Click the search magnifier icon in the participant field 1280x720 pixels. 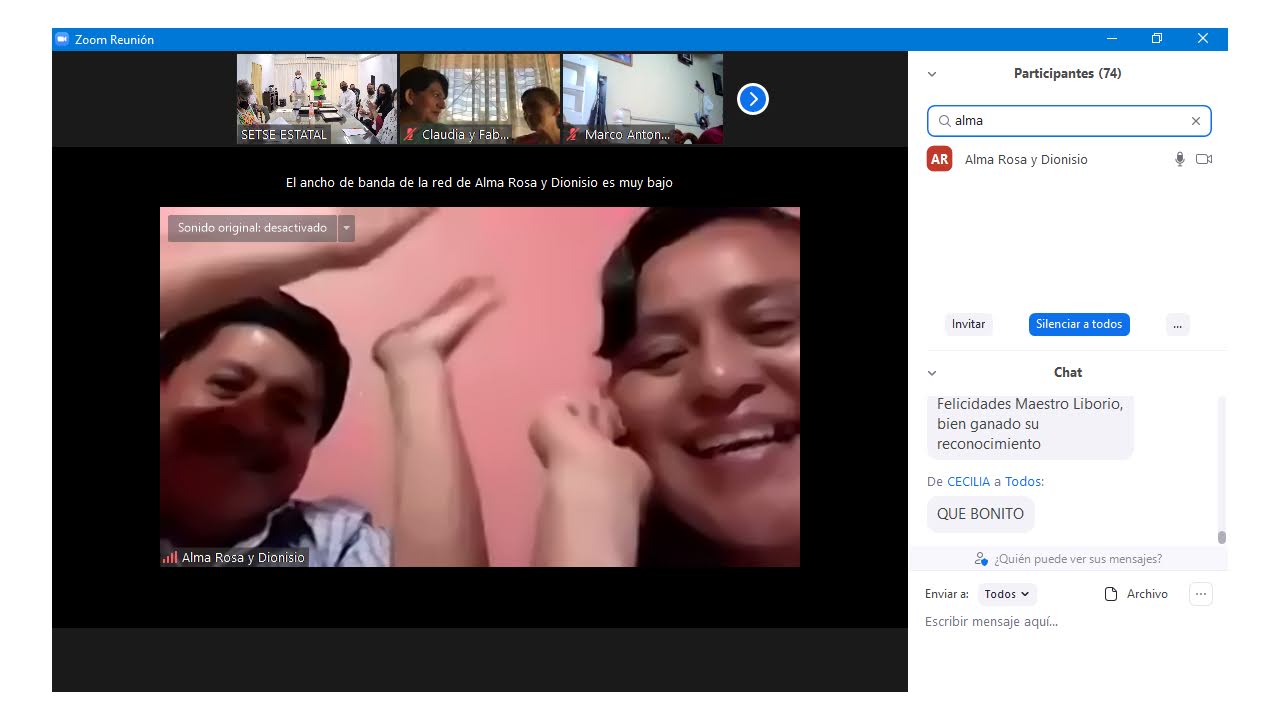pyautogui.click(x=944, y=121)
